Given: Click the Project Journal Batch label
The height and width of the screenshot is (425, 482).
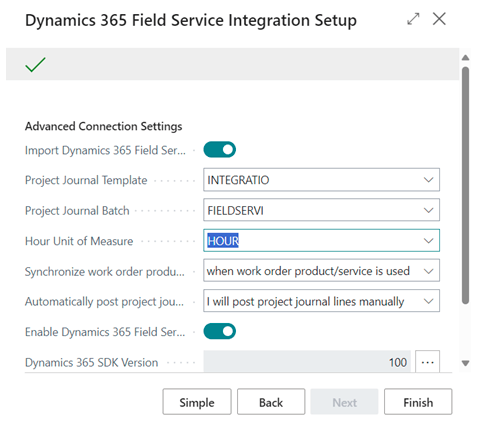Looking at the screenshot, I should [x=77, y=211].
